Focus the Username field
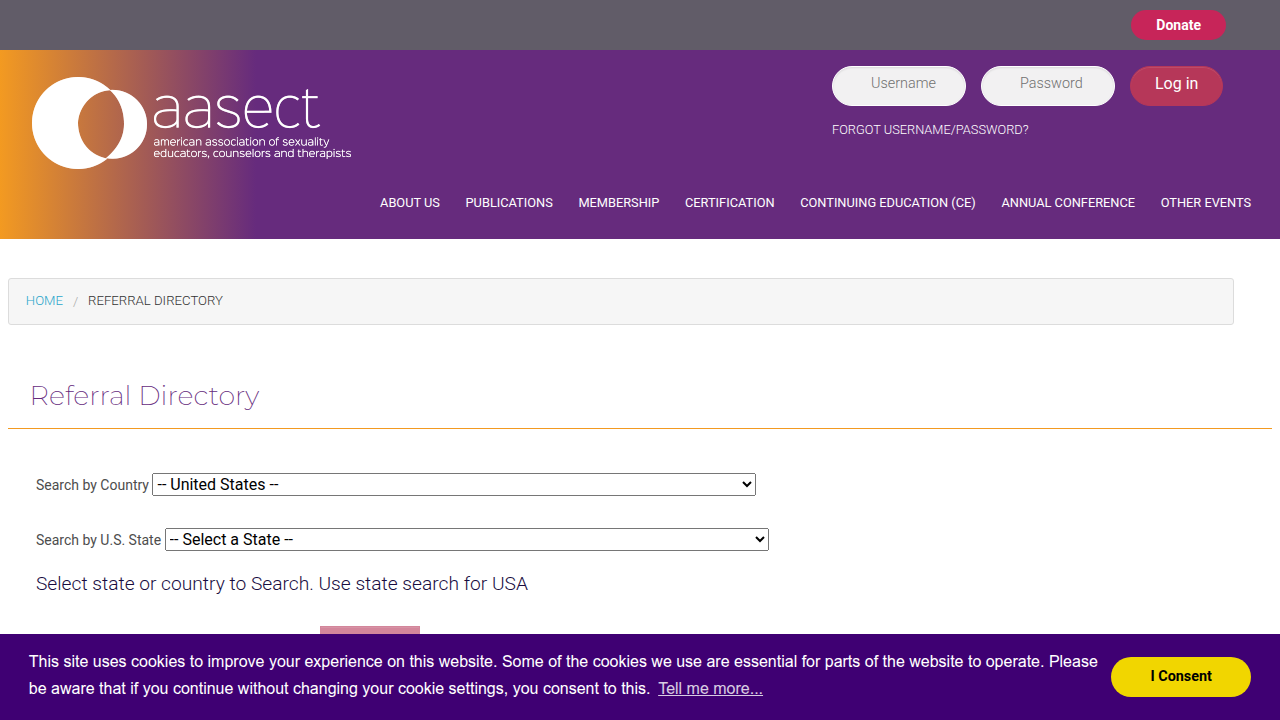1280x720 pixels. pyautogui.click(x=899, y=85)
